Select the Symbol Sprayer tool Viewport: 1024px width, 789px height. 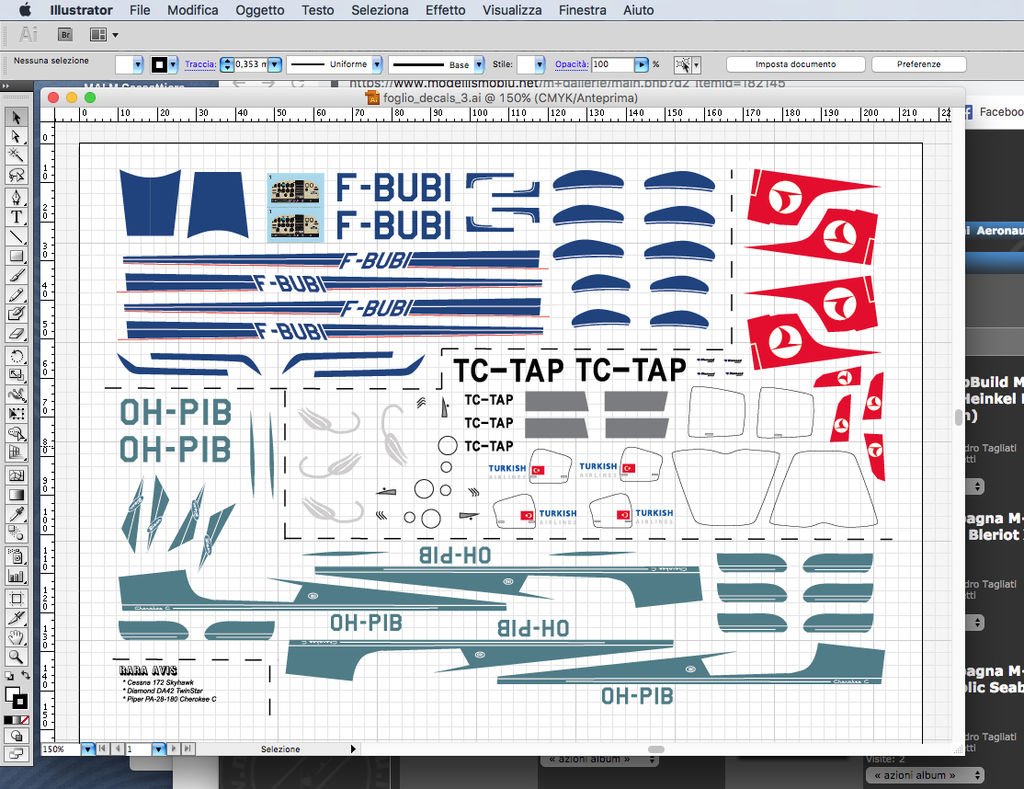point(16,556)
